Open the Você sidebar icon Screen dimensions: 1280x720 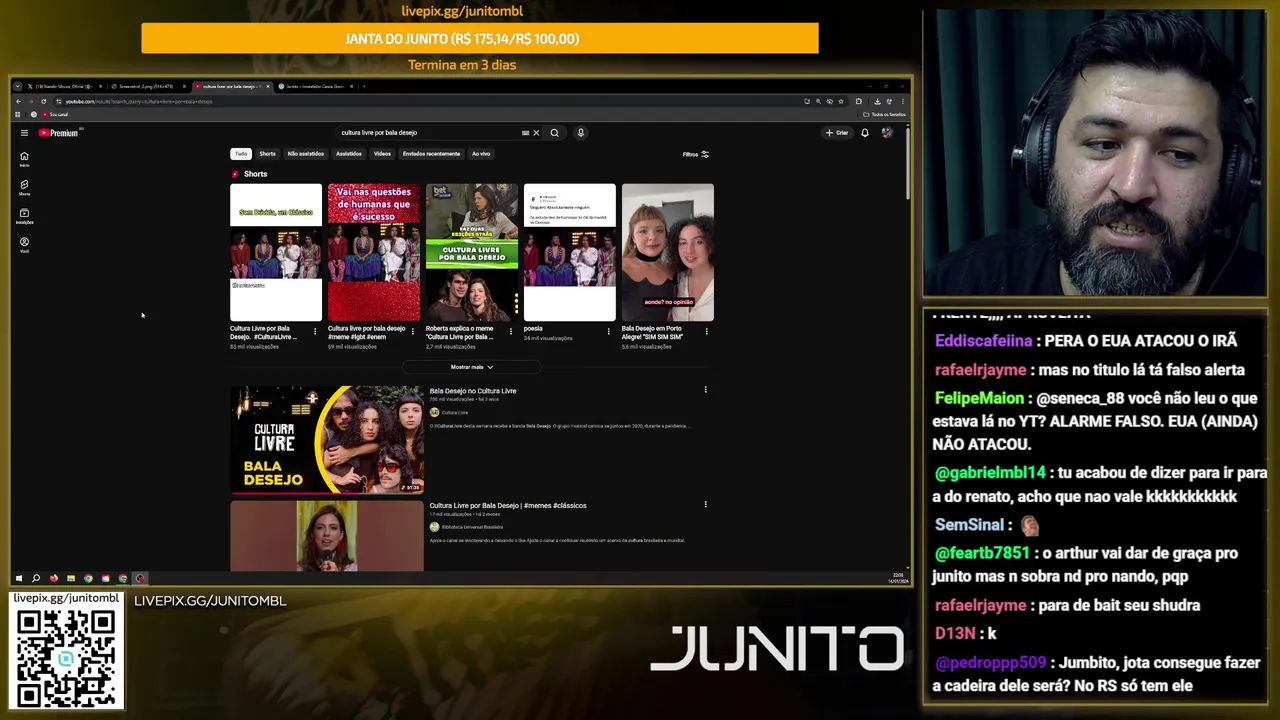pos(24,244)
